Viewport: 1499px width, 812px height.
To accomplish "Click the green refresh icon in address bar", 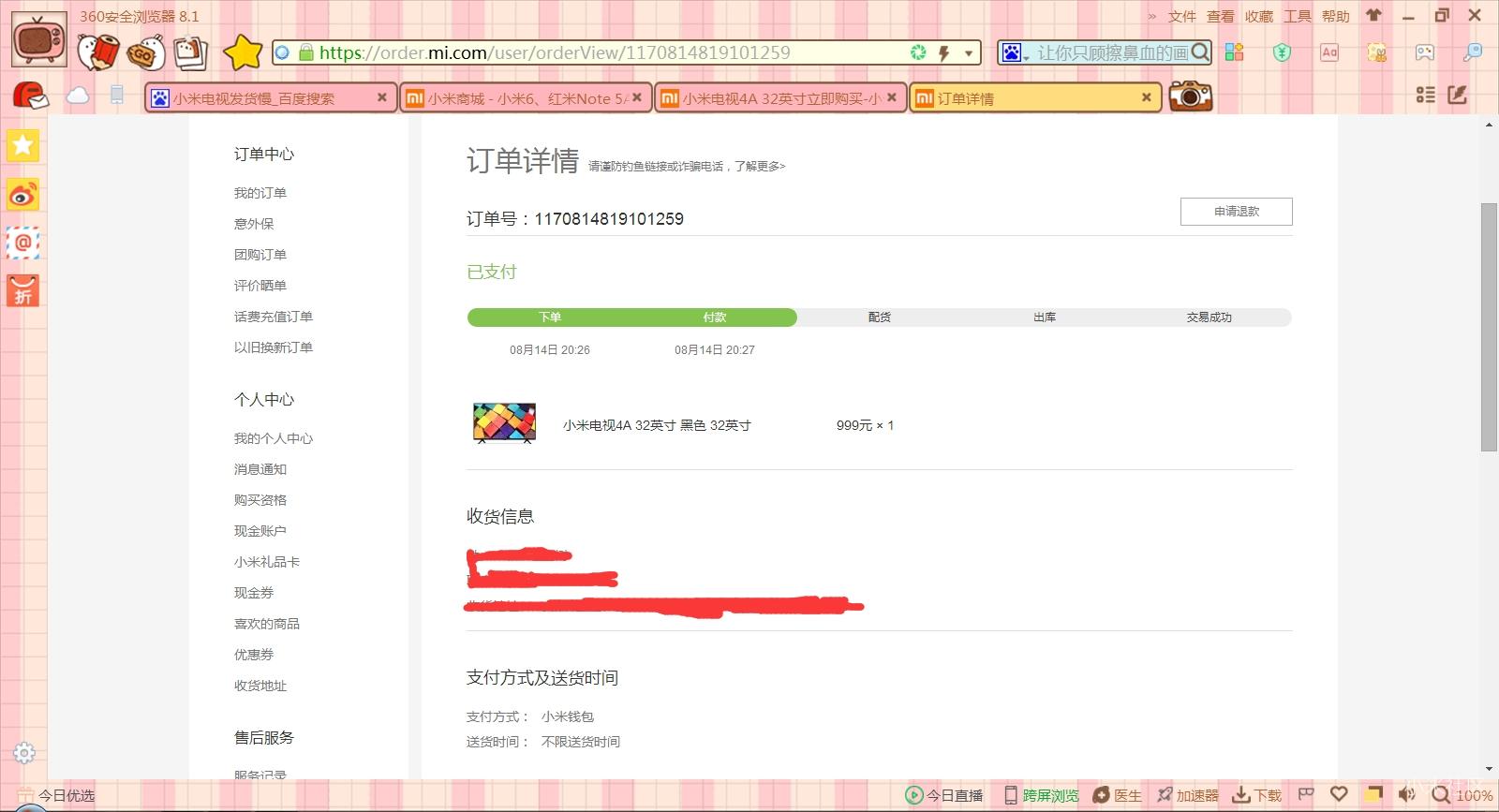I will (918, 52).
